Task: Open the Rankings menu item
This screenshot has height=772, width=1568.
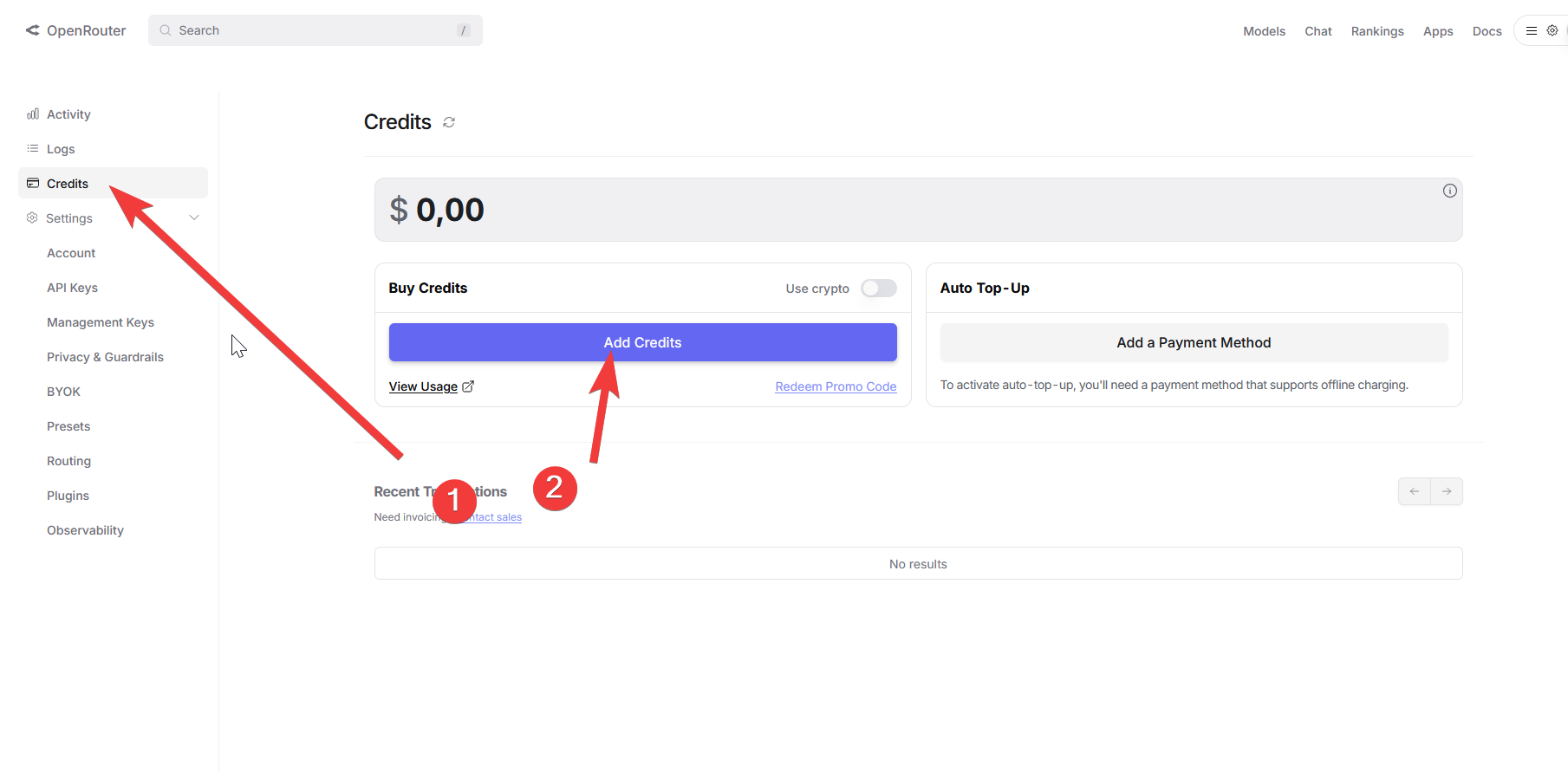Action: (1377, 31)
